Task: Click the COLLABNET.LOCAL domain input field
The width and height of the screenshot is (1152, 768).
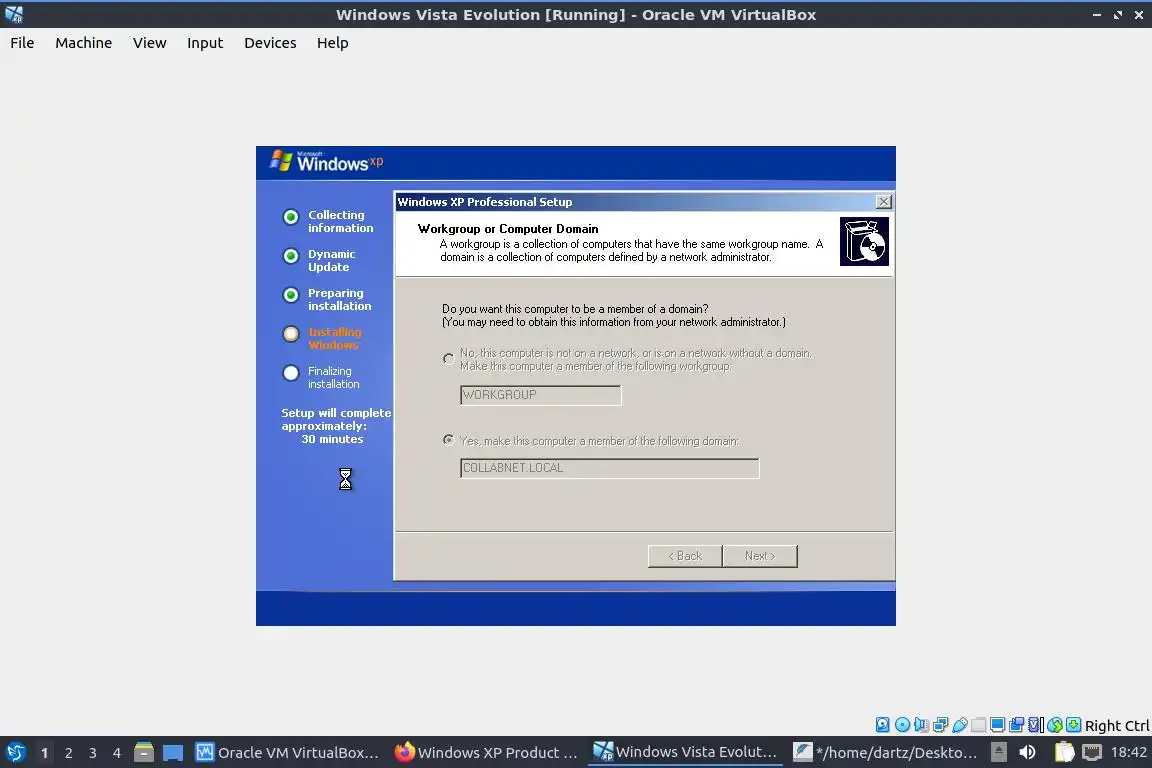Action: 610,468
